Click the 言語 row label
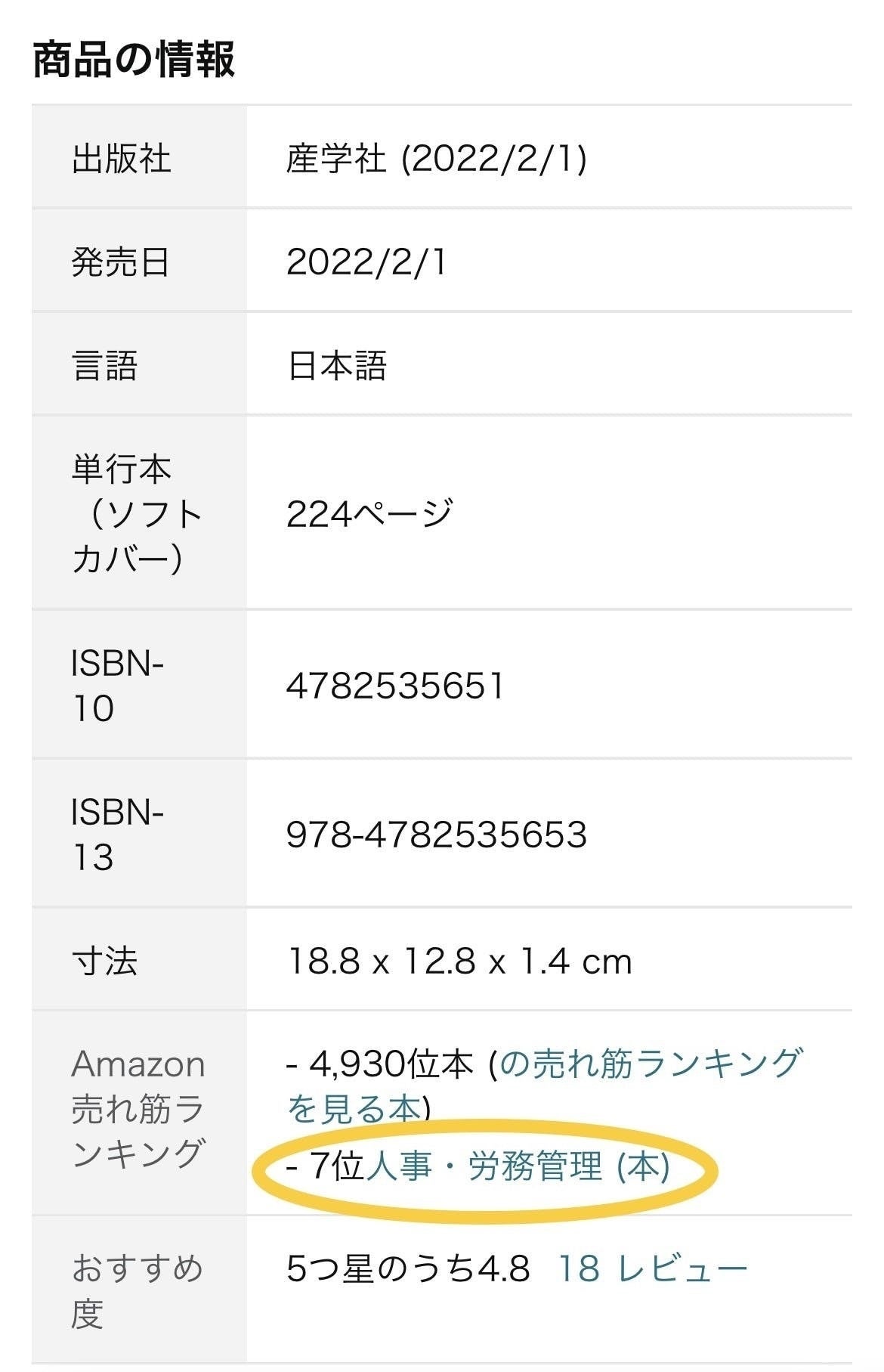 pyautogui.click(x=105, y=366)
